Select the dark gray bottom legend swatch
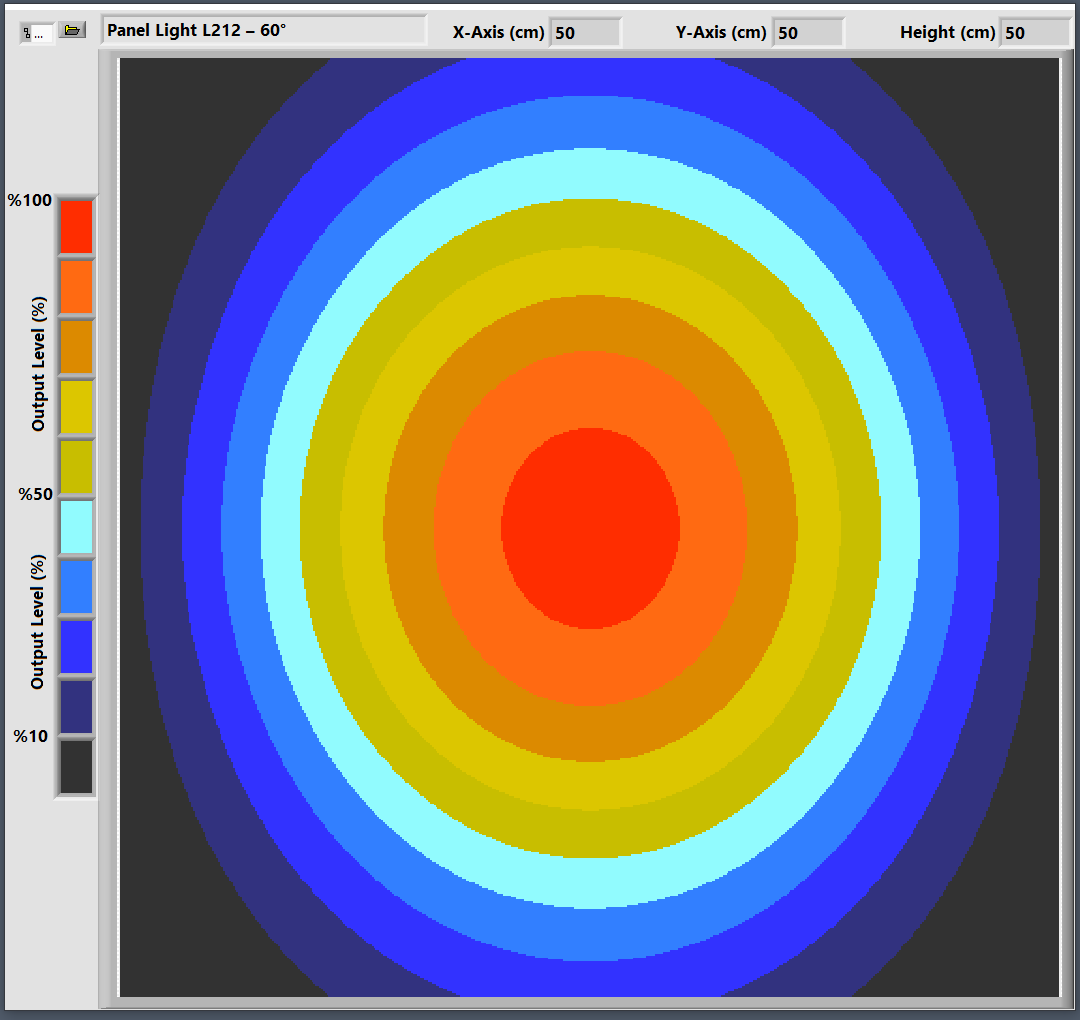The image size is (1080, 1020). (76, 767)
